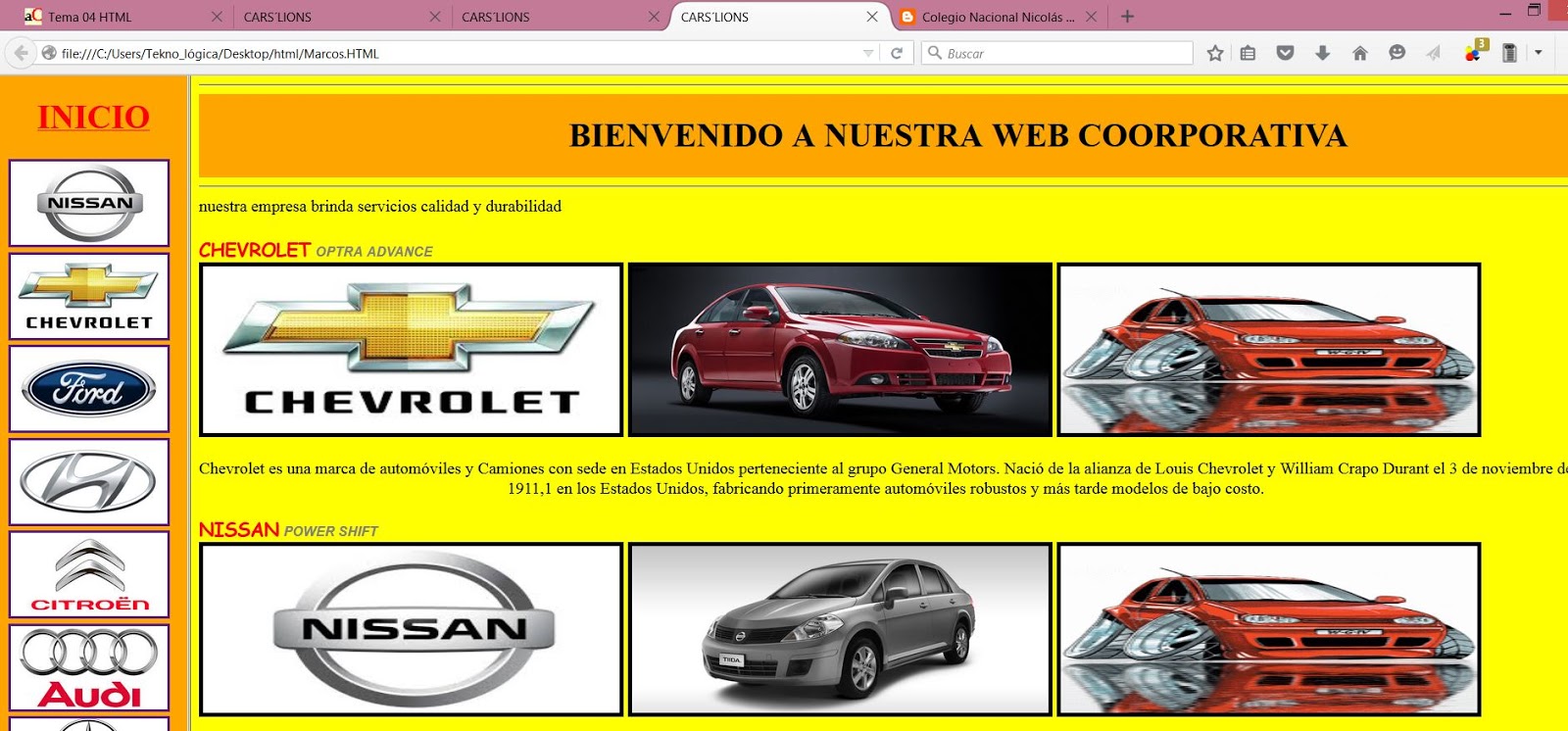Open the Hyundai logo in sidebar
The width and height of the screenshot is (1568, 731).
coord(89,482)
